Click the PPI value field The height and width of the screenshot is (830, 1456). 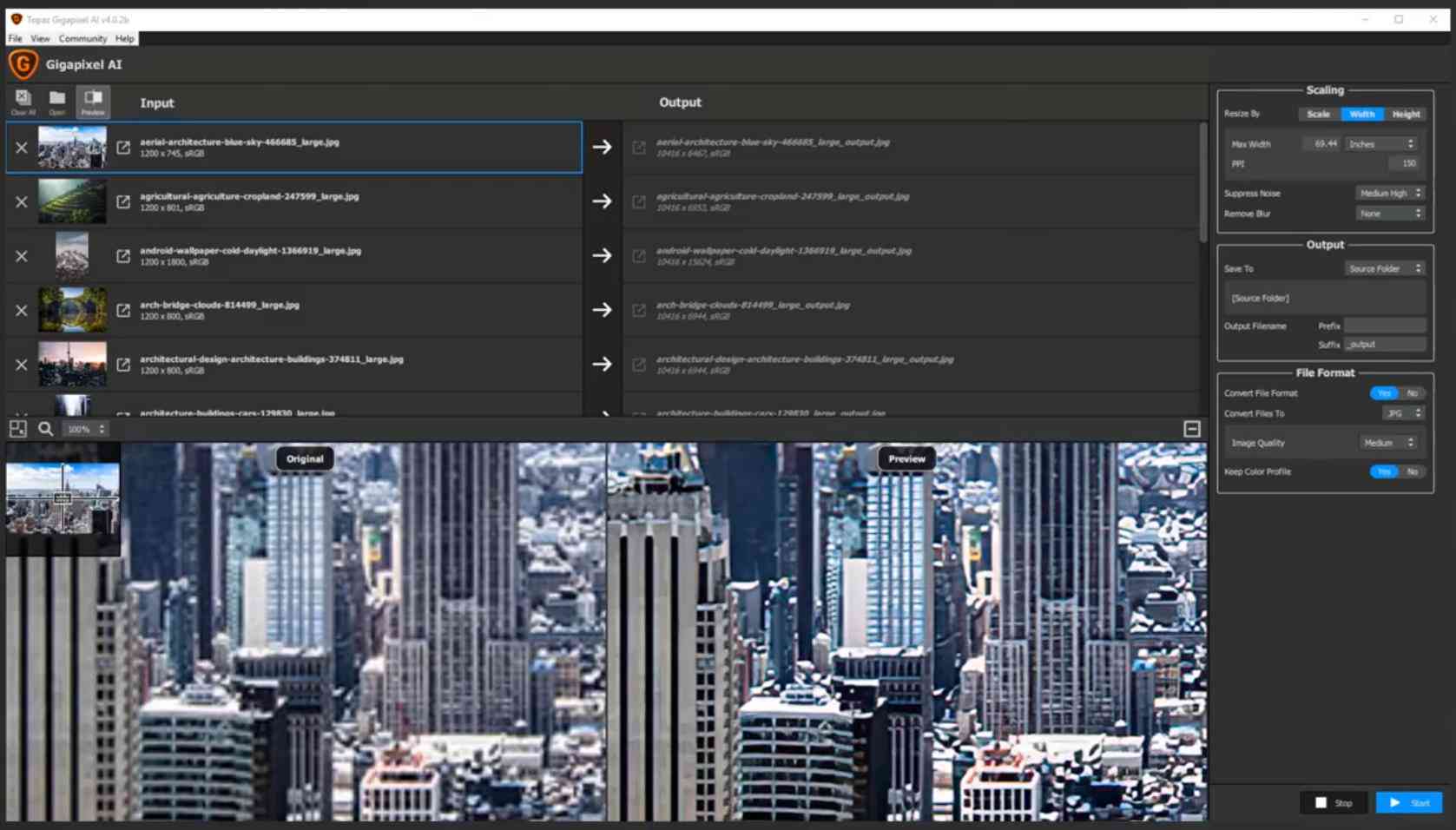point(1403,163)
